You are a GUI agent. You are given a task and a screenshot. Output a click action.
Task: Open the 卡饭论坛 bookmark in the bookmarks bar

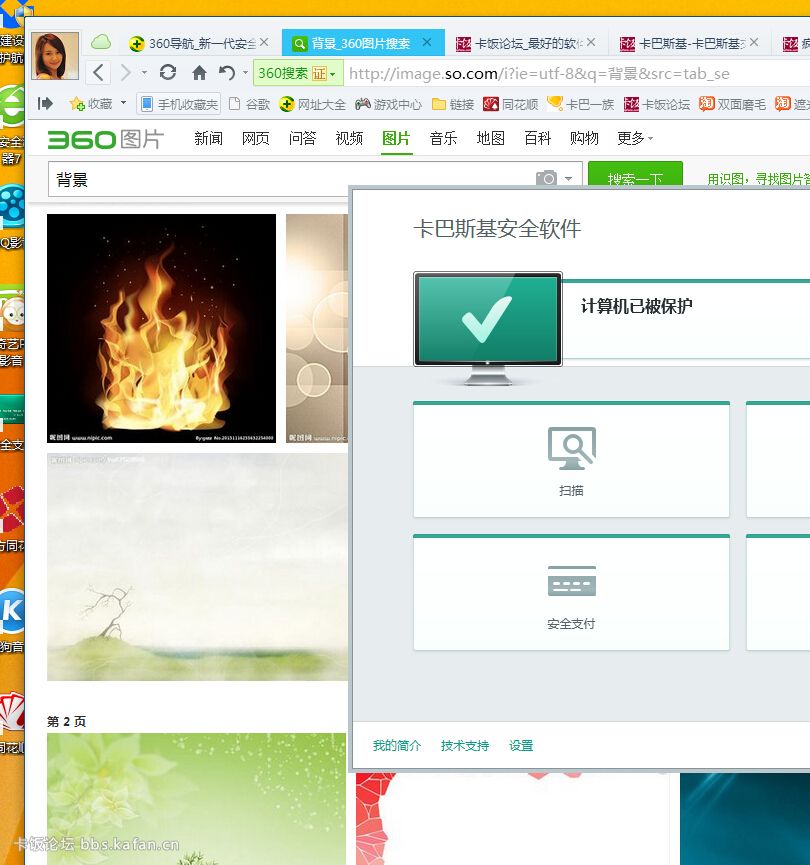657,104
